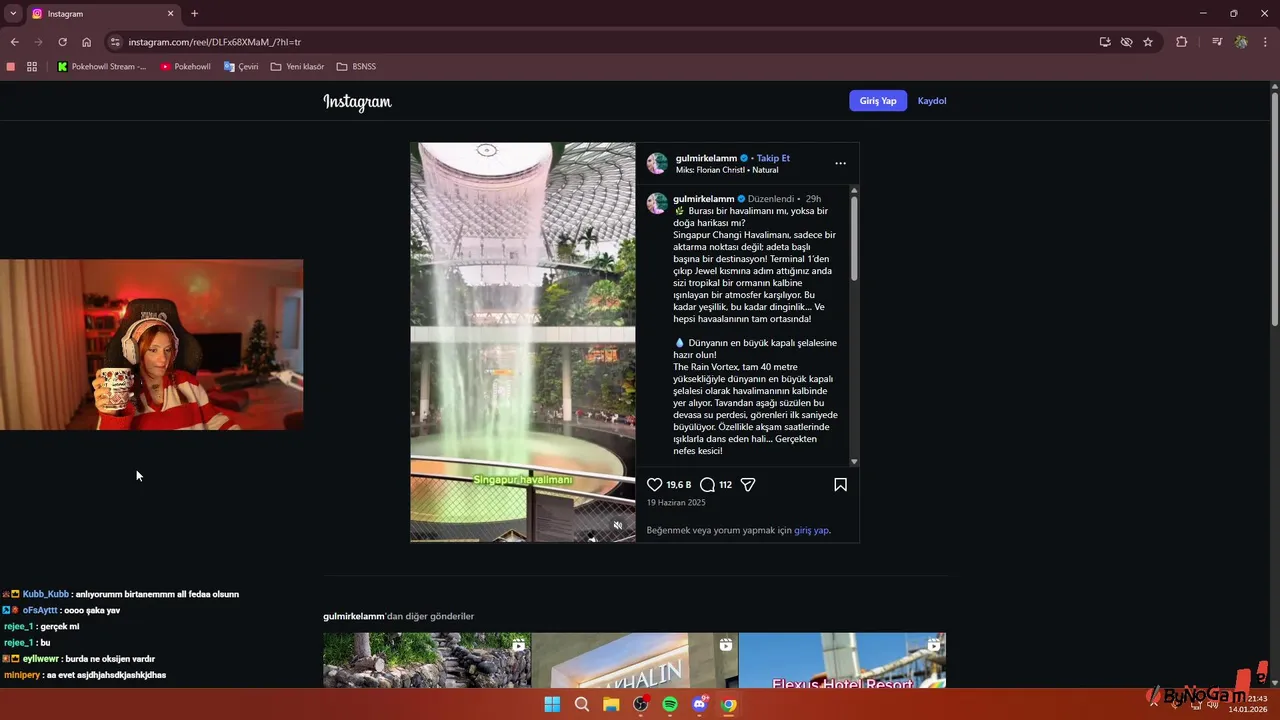The height and width of the screenshot is (720, 1280).
Task: Click the caption panel scrollbar thumb
Action: point(854,238)
